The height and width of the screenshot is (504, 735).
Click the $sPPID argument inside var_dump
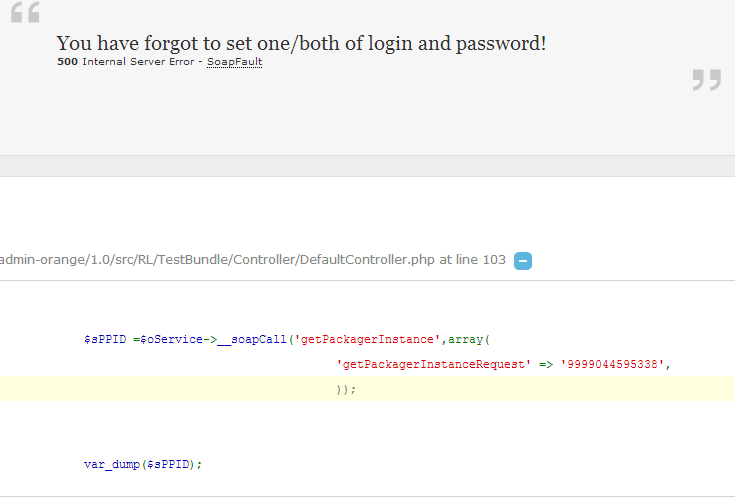pos(169,464)
